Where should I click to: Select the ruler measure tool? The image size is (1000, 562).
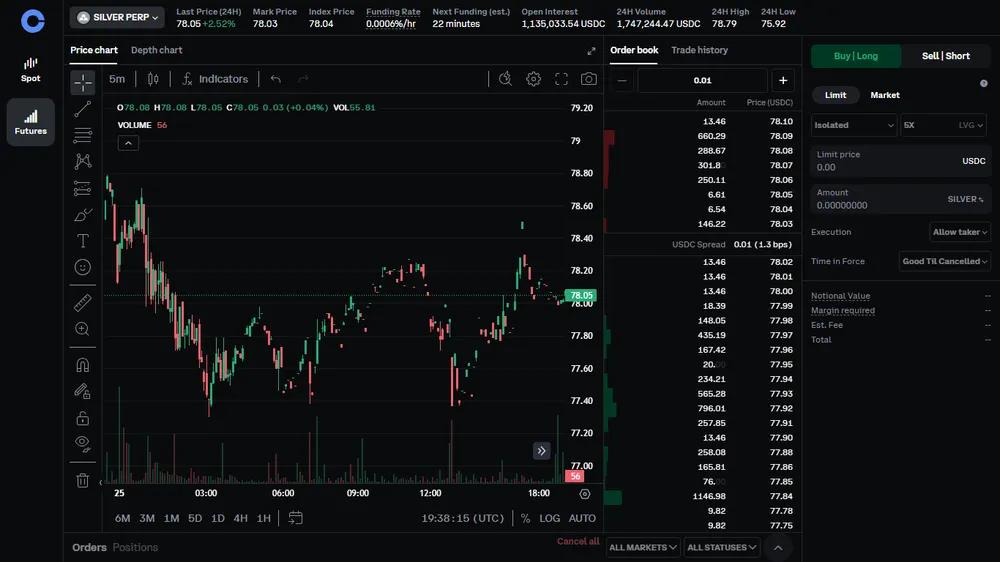(83, 302)
